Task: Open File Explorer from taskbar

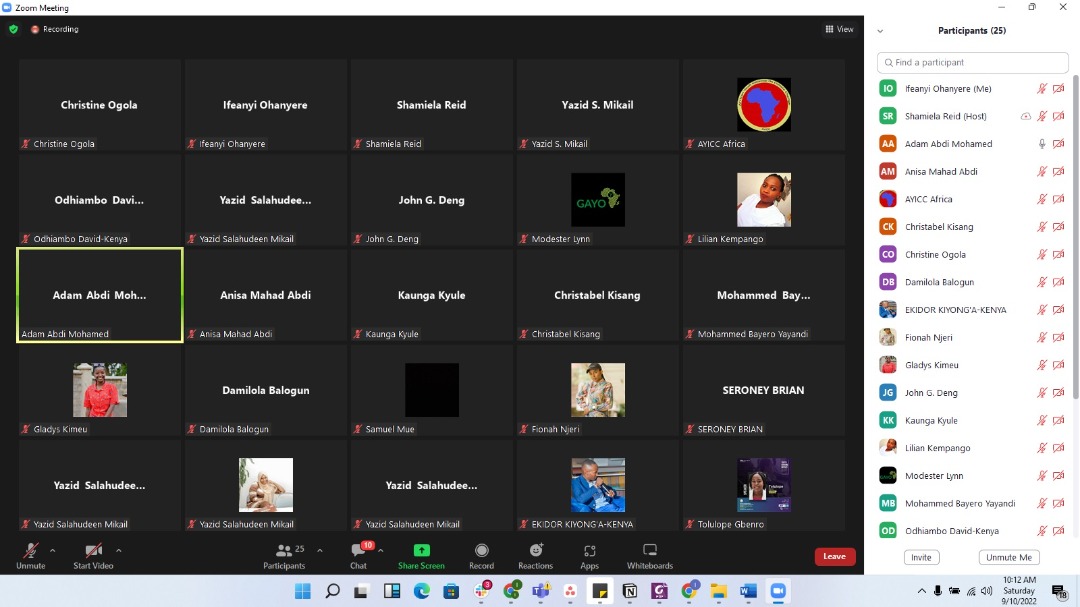Action: tap(718, 590)
